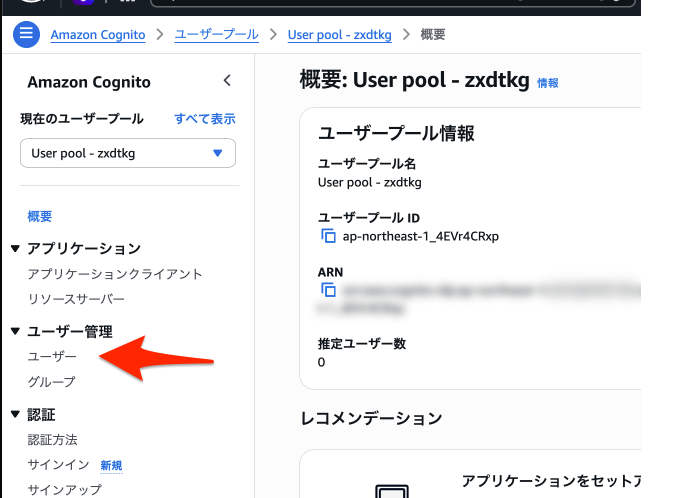The width and height of the screenshot is (682, 498).
Task: Collapse the 認証 section
Action: point(16,414)
